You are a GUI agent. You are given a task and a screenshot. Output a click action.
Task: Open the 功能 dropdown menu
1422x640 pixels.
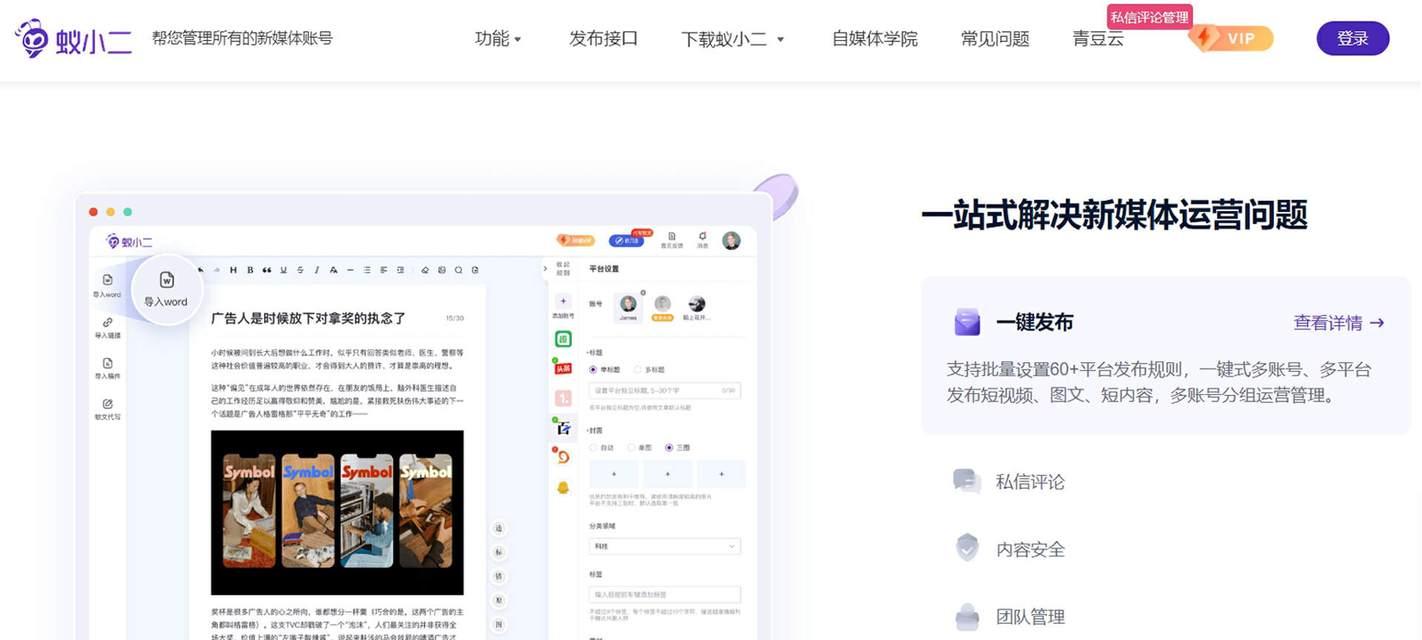tap(498, 39)
